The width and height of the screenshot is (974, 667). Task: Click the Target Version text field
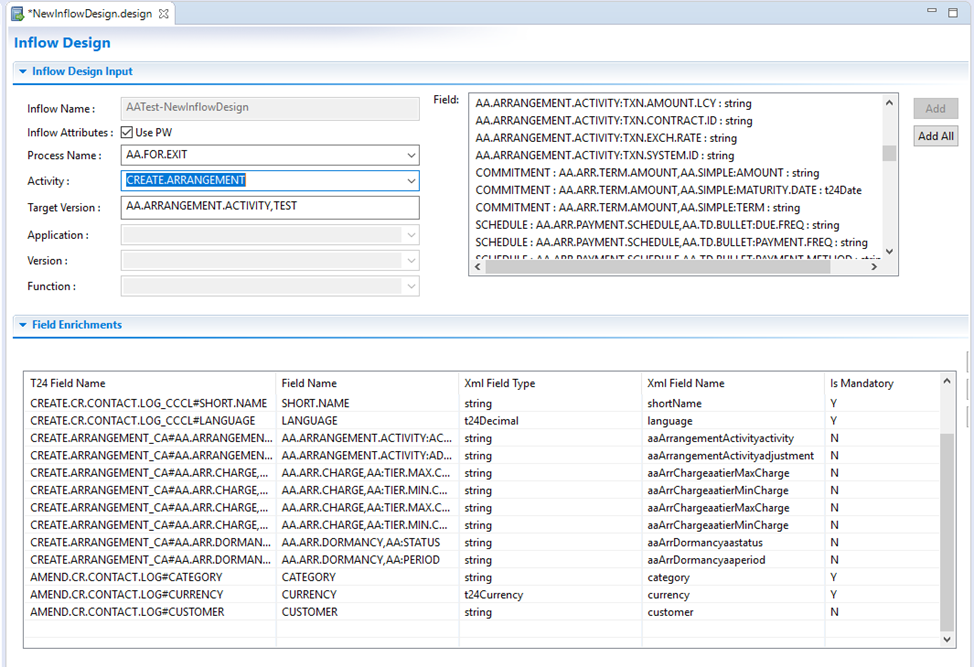pyautogui.click(x=270, y=207)
